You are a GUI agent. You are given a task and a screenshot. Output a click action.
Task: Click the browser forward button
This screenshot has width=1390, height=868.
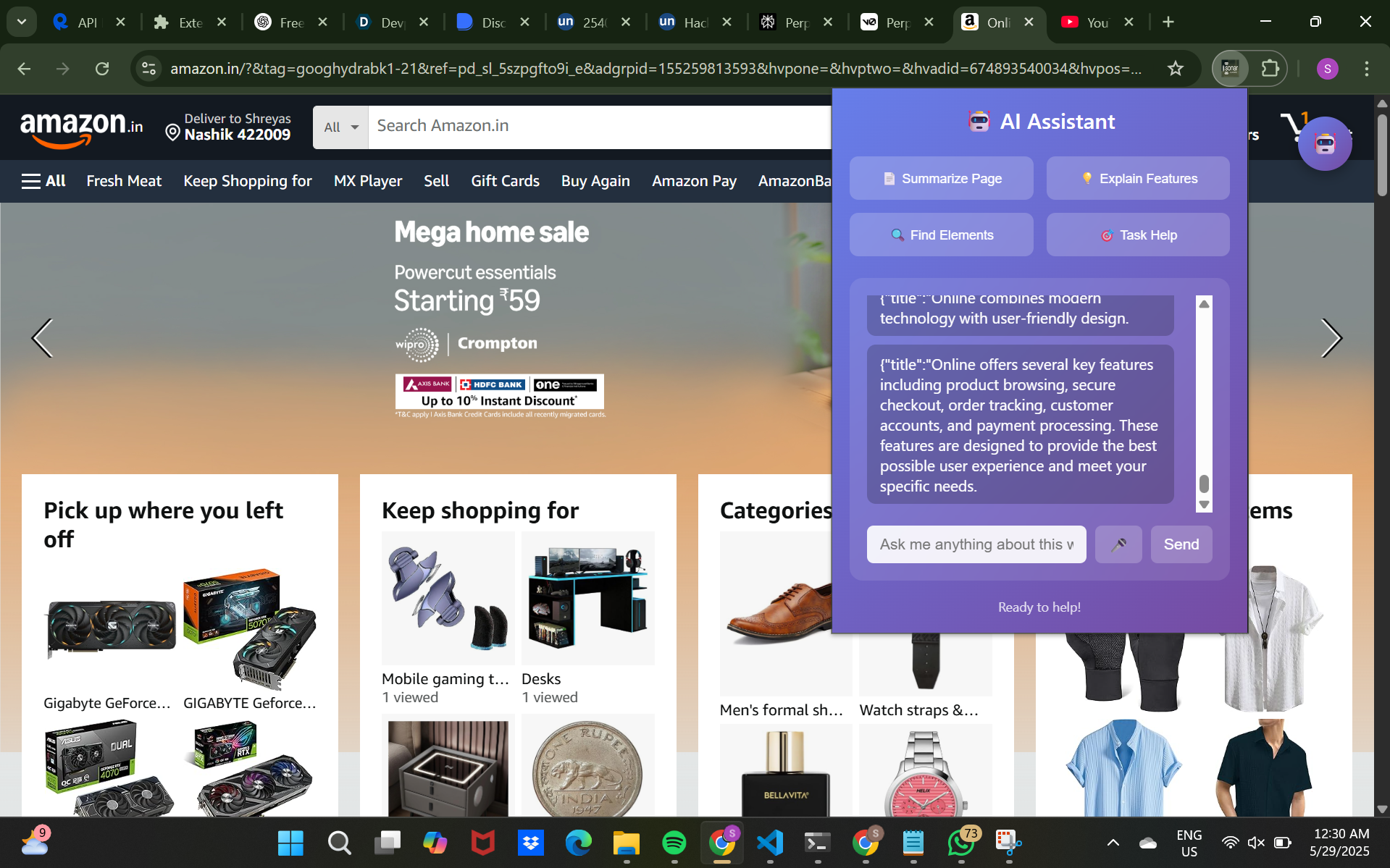click(63, 69)
